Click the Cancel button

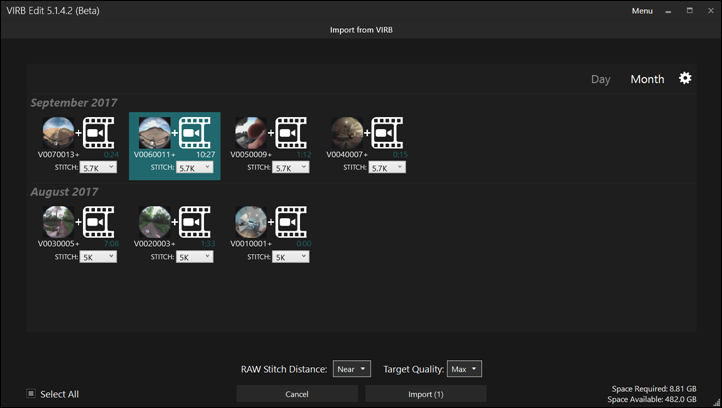297,394
